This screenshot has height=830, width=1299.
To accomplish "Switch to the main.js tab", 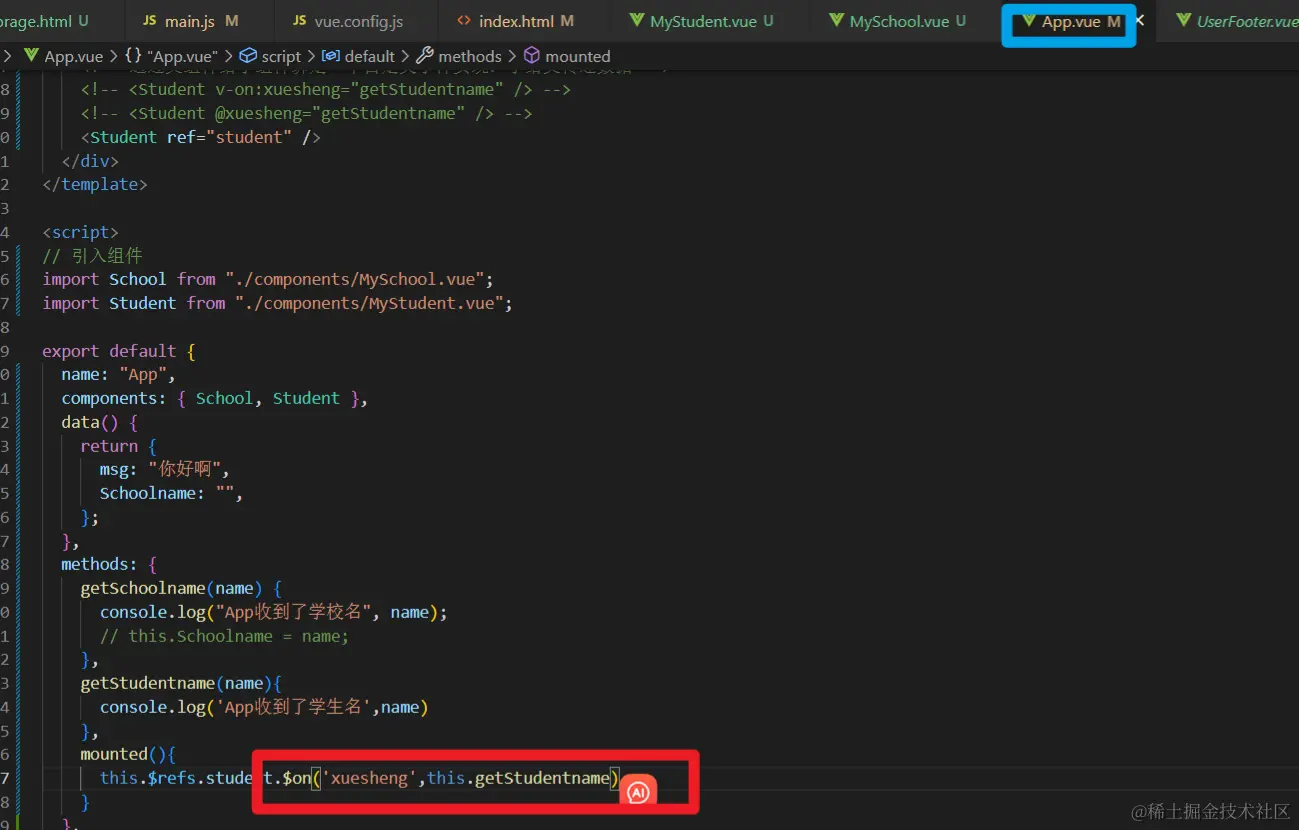I will 190,21.
